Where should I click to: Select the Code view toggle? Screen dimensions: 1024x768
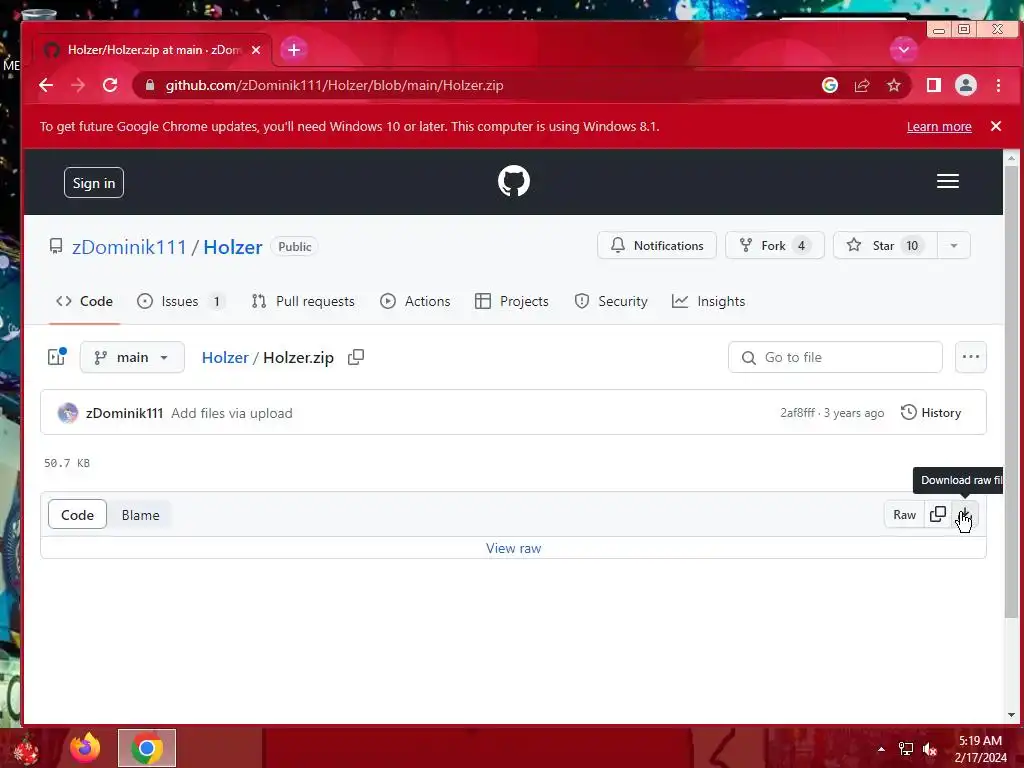pos(77,515)
